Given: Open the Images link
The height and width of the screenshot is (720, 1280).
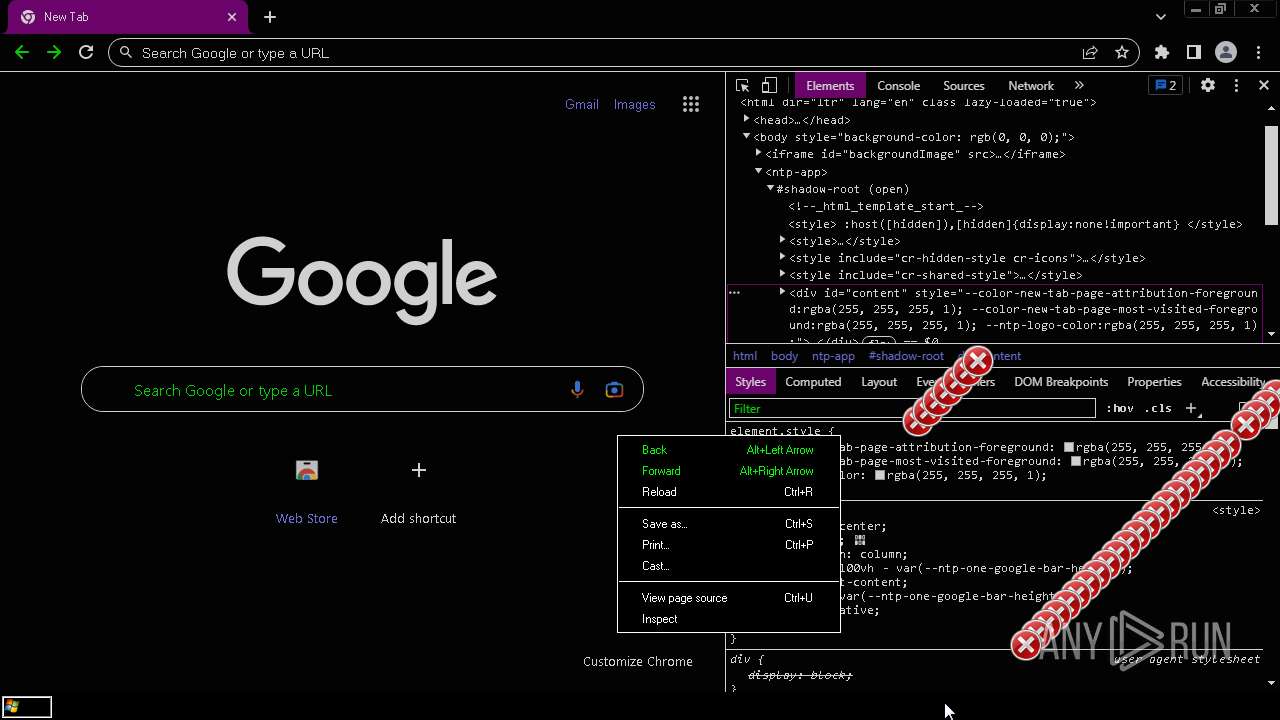Looking at the screenshot, I should coord(634,104).
